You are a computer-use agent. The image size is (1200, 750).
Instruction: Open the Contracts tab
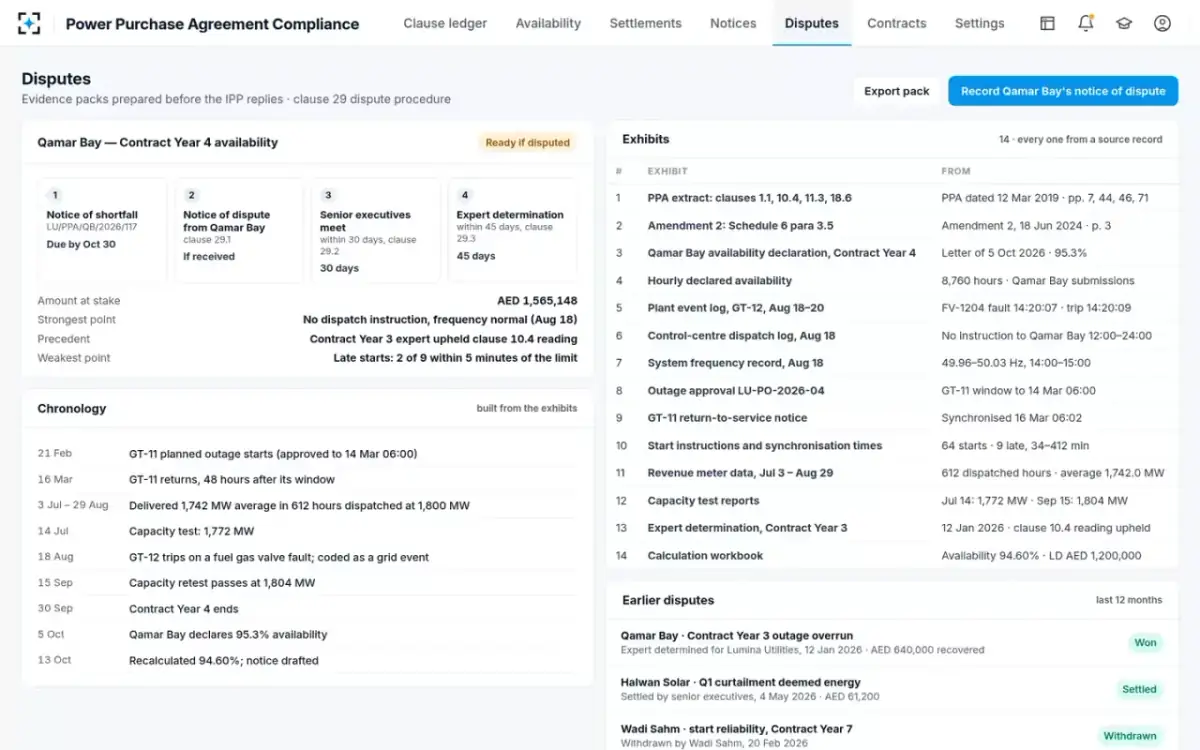click(897, 23)
